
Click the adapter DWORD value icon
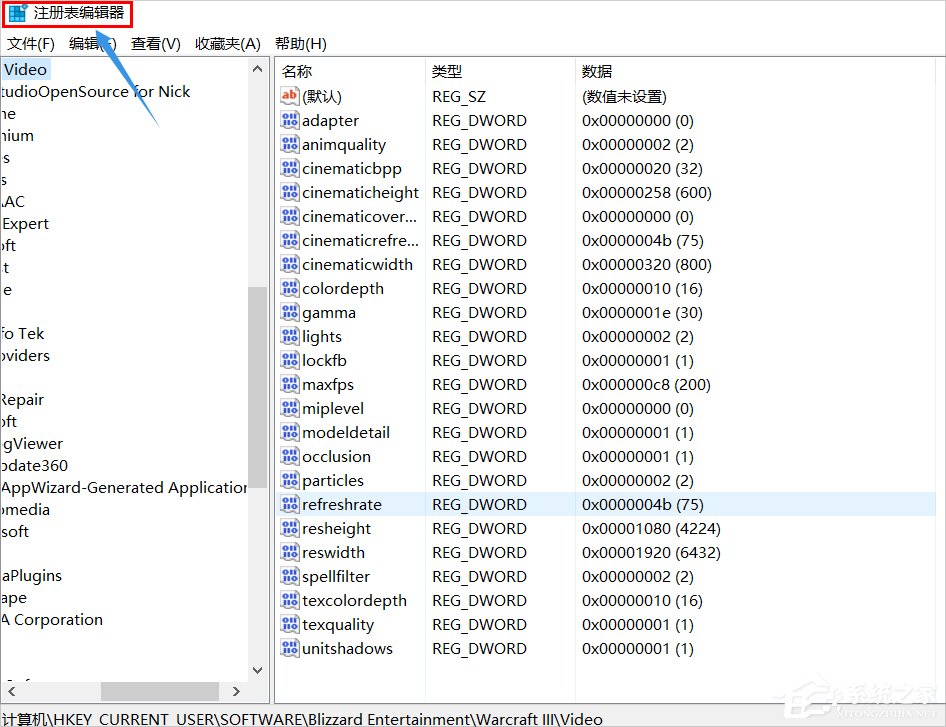(x=288, y=120)
